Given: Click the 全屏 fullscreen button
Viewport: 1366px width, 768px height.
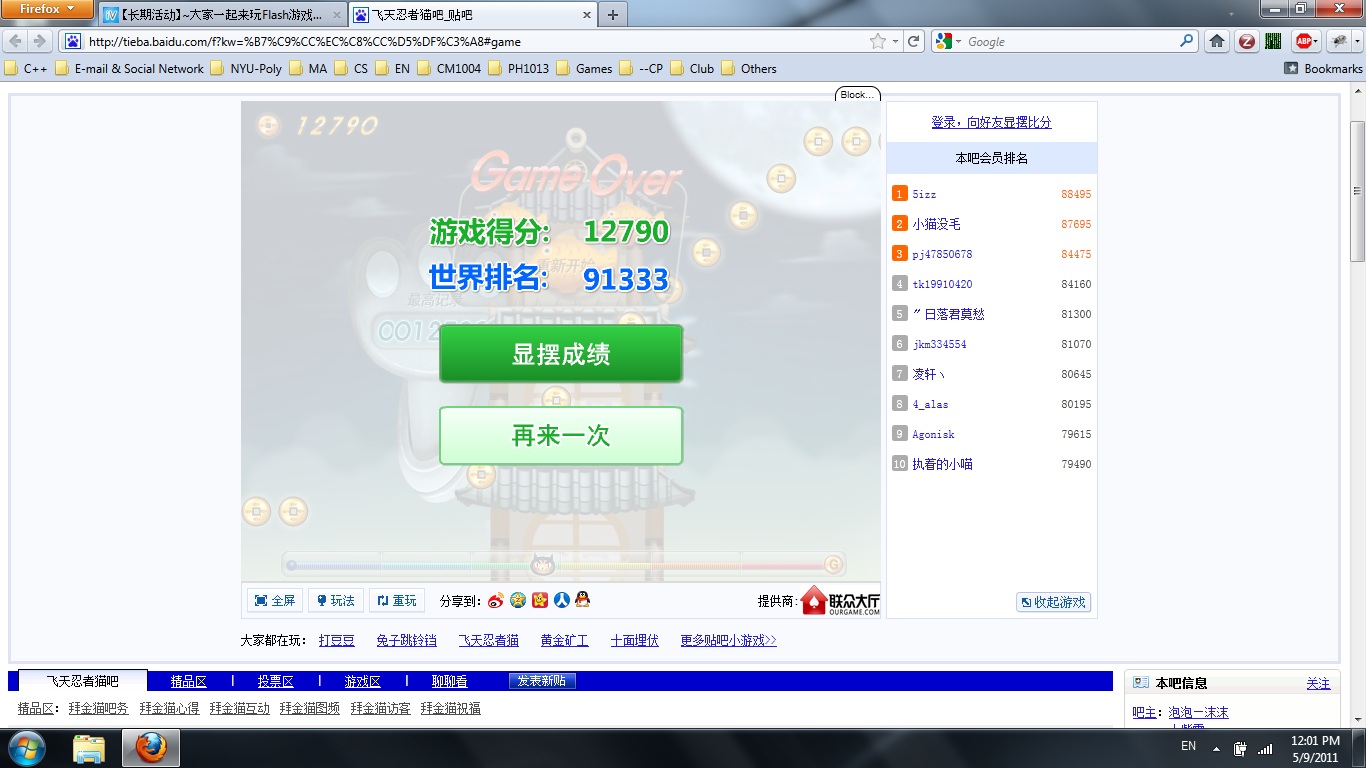Looking at the screenshot, I should tap(276, 600).
